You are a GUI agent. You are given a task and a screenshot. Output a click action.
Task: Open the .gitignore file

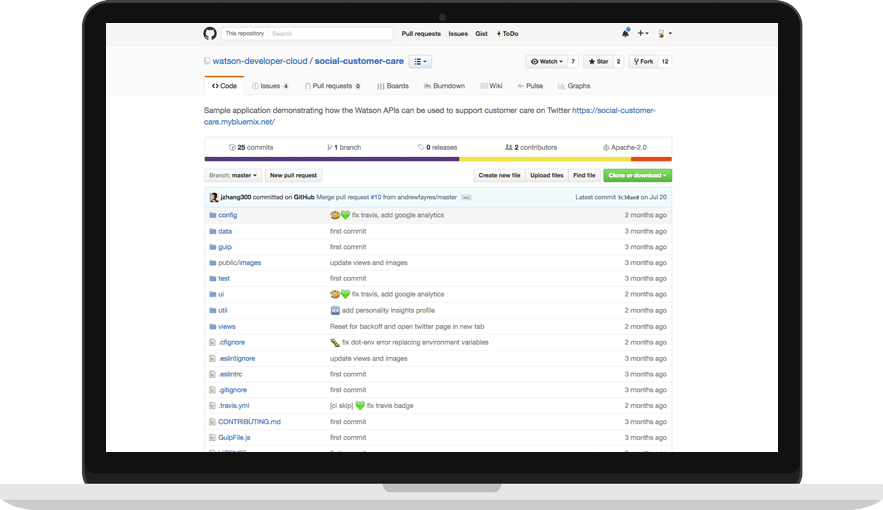pos(233,390)
